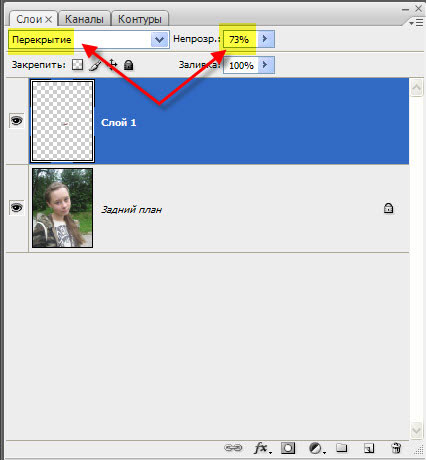Switch to the Каналы tab
This screenshot has height=460, width=426.
coord(84,19)
